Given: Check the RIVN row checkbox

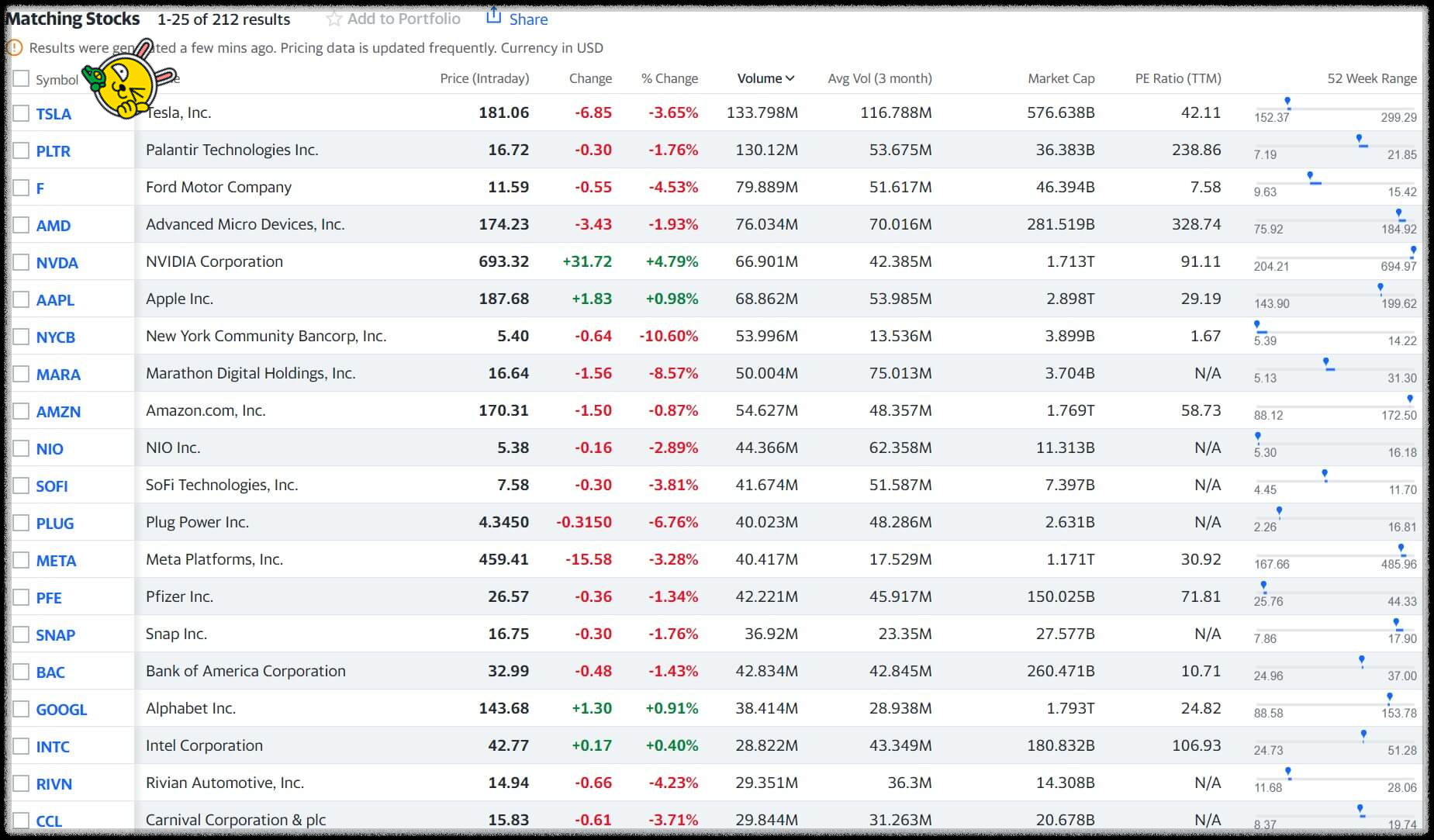Looking at the screenshot, I should 22,783.
